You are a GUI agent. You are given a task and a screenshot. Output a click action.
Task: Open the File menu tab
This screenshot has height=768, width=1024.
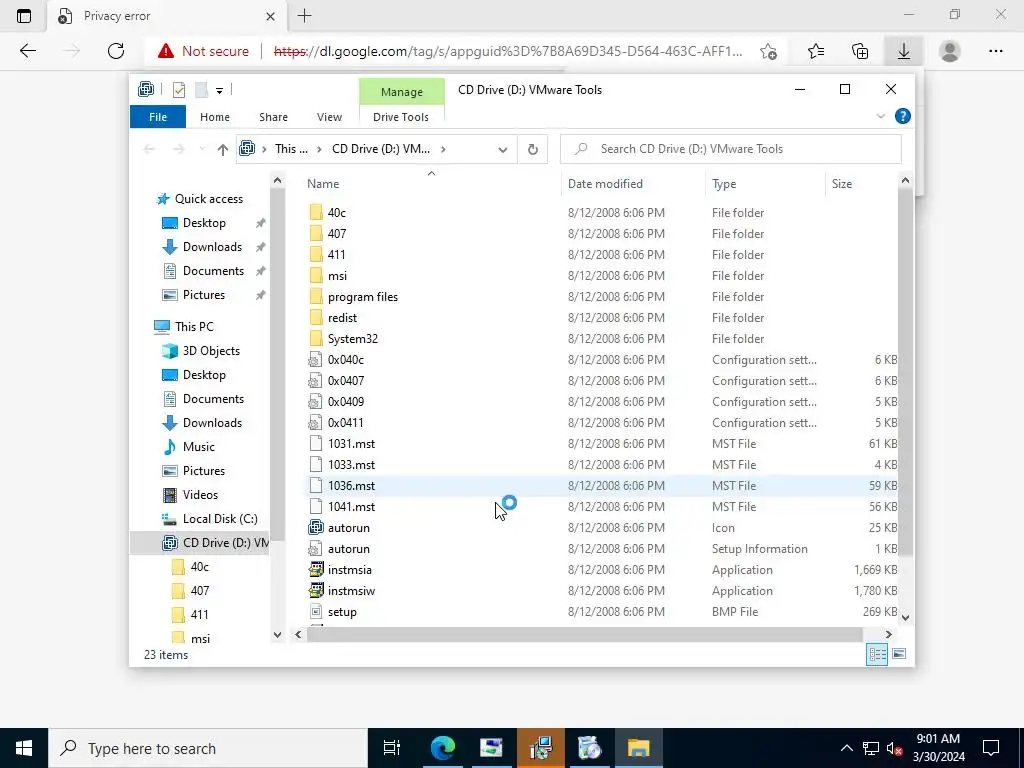(158, 117)
